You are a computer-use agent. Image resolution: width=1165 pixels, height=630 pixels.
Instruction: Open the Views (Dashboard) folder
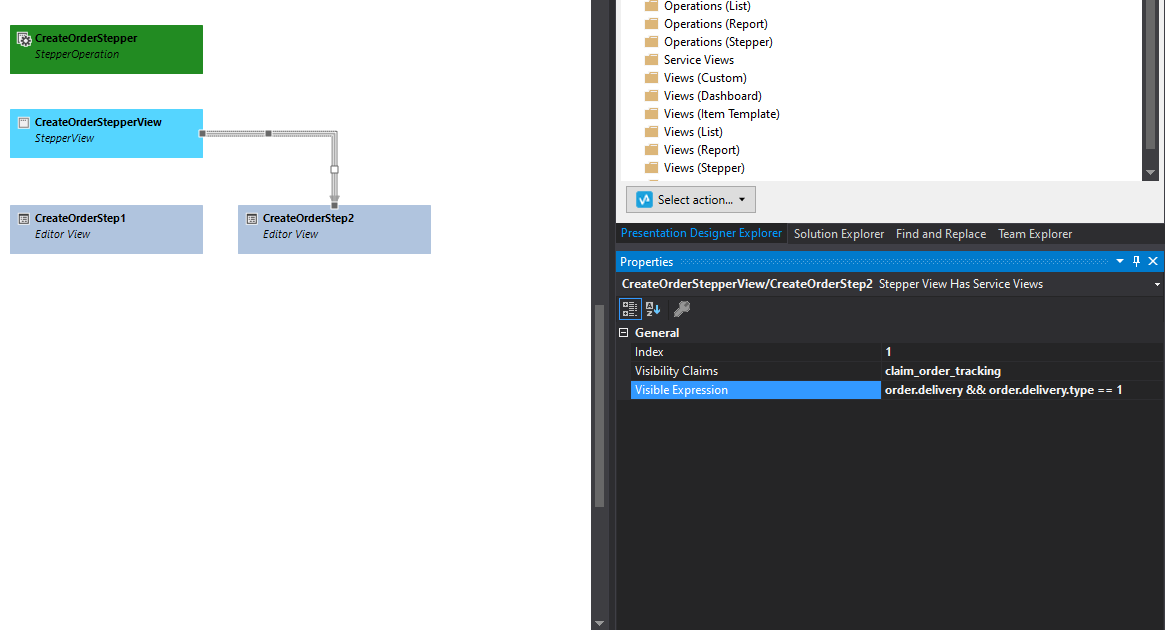[713, 95]
